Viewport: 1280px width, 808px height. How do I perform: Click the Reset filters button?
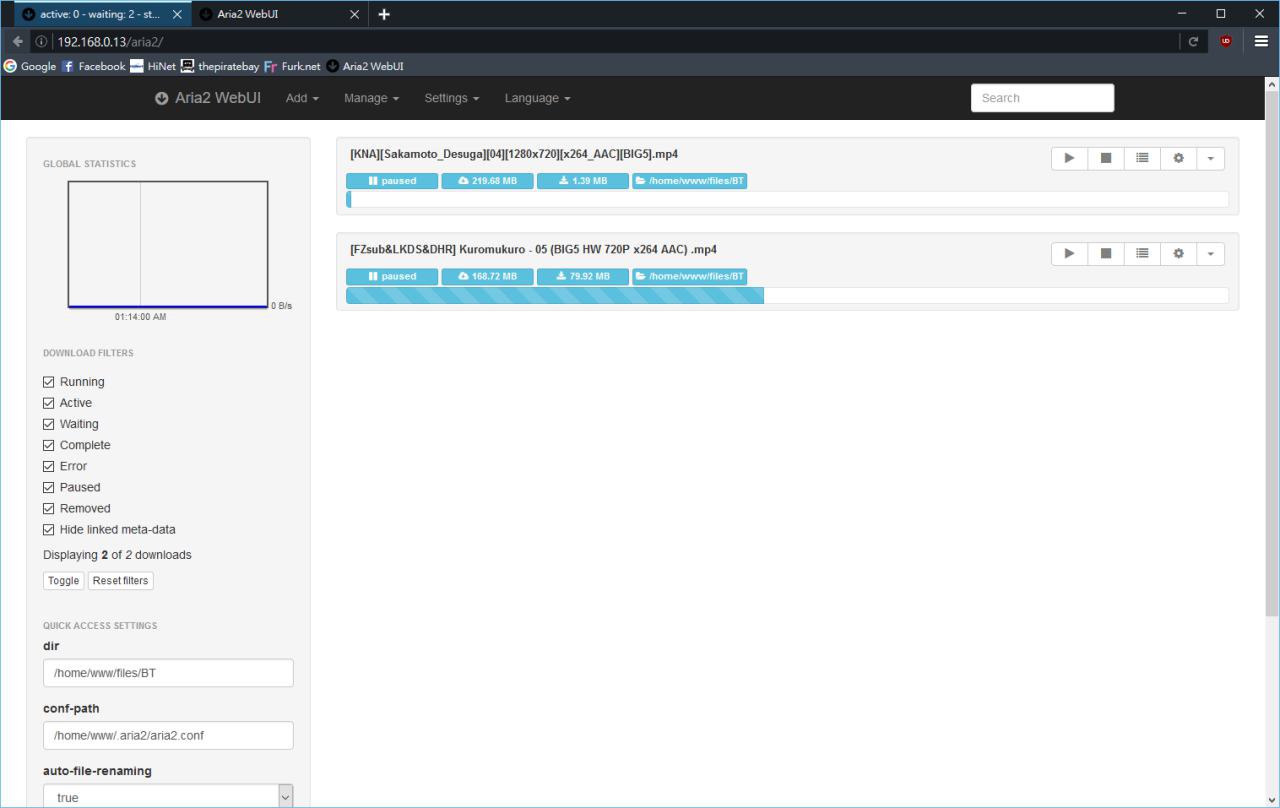pos(120,580)
